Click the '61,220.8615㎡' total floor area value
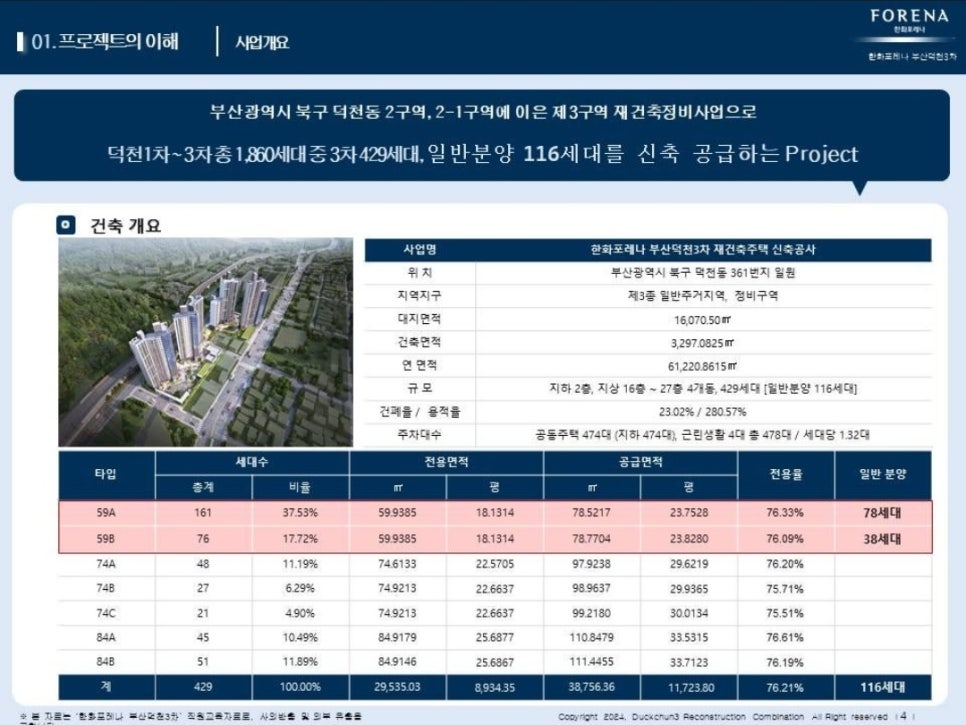 (703, 367)
